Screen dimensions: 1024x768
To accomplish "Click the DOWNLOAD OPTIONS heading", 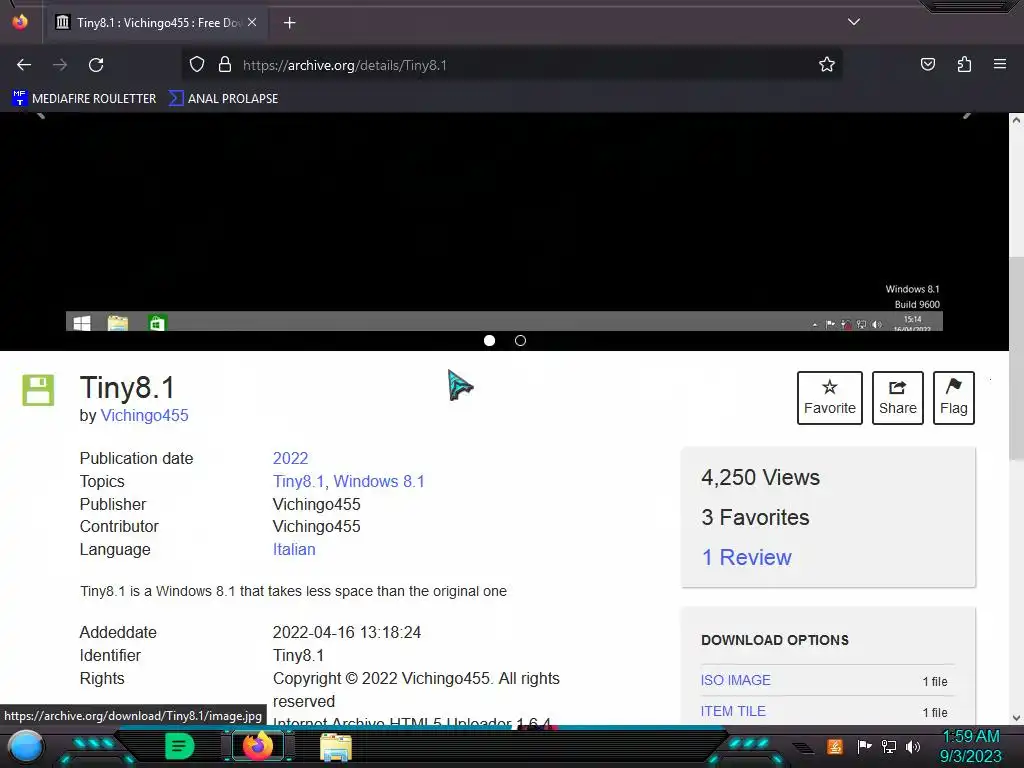I will coord(775,640).
